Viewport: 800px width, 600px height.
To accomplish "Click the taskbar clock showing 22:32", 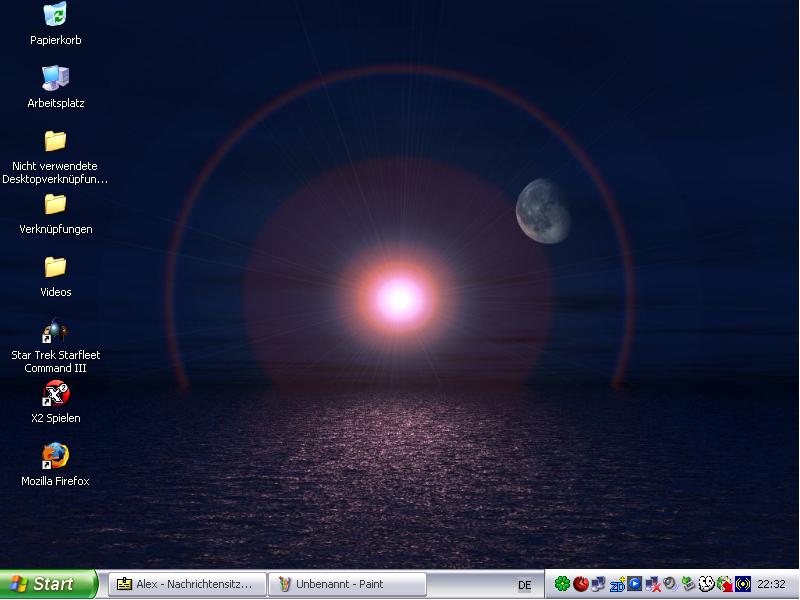I will point(771,584).
